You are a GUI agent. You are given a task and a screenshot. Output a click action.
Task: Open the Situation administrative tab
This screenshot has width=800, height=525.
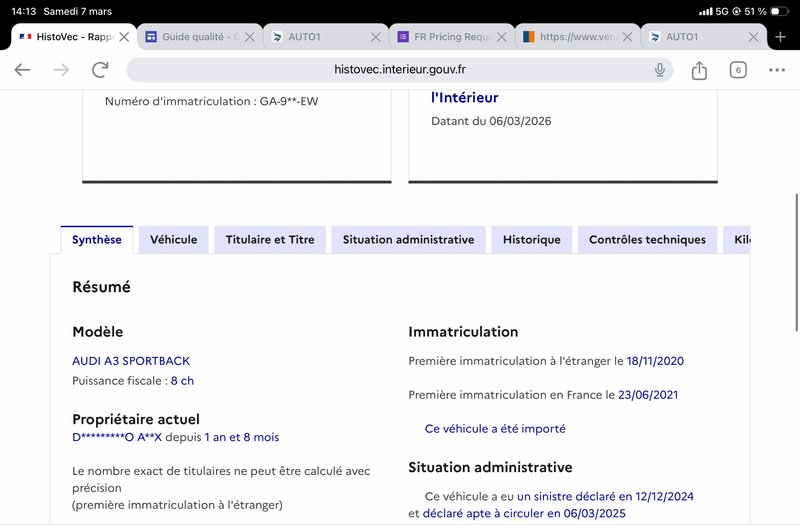tap(408, 240)
